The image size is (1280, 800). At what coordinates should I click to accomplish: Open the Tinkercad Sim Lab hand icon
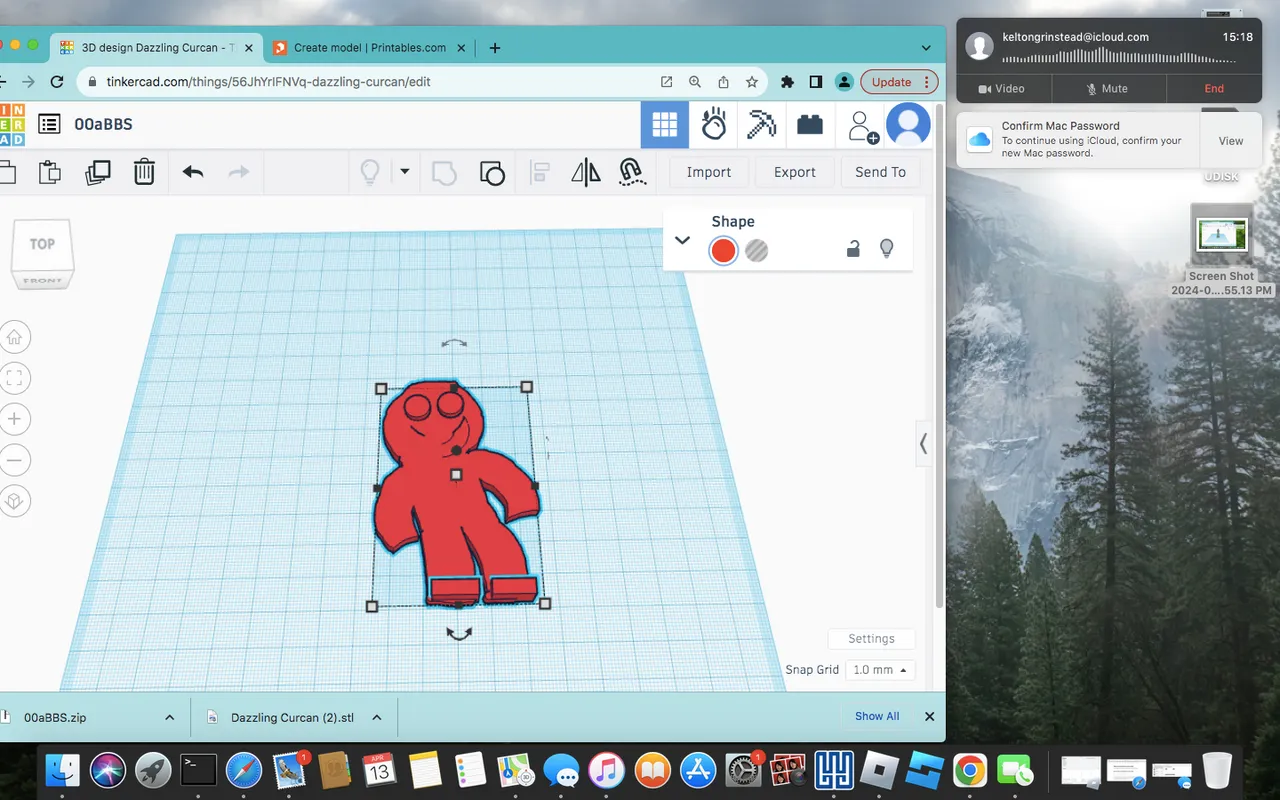(x=714, y=124)
